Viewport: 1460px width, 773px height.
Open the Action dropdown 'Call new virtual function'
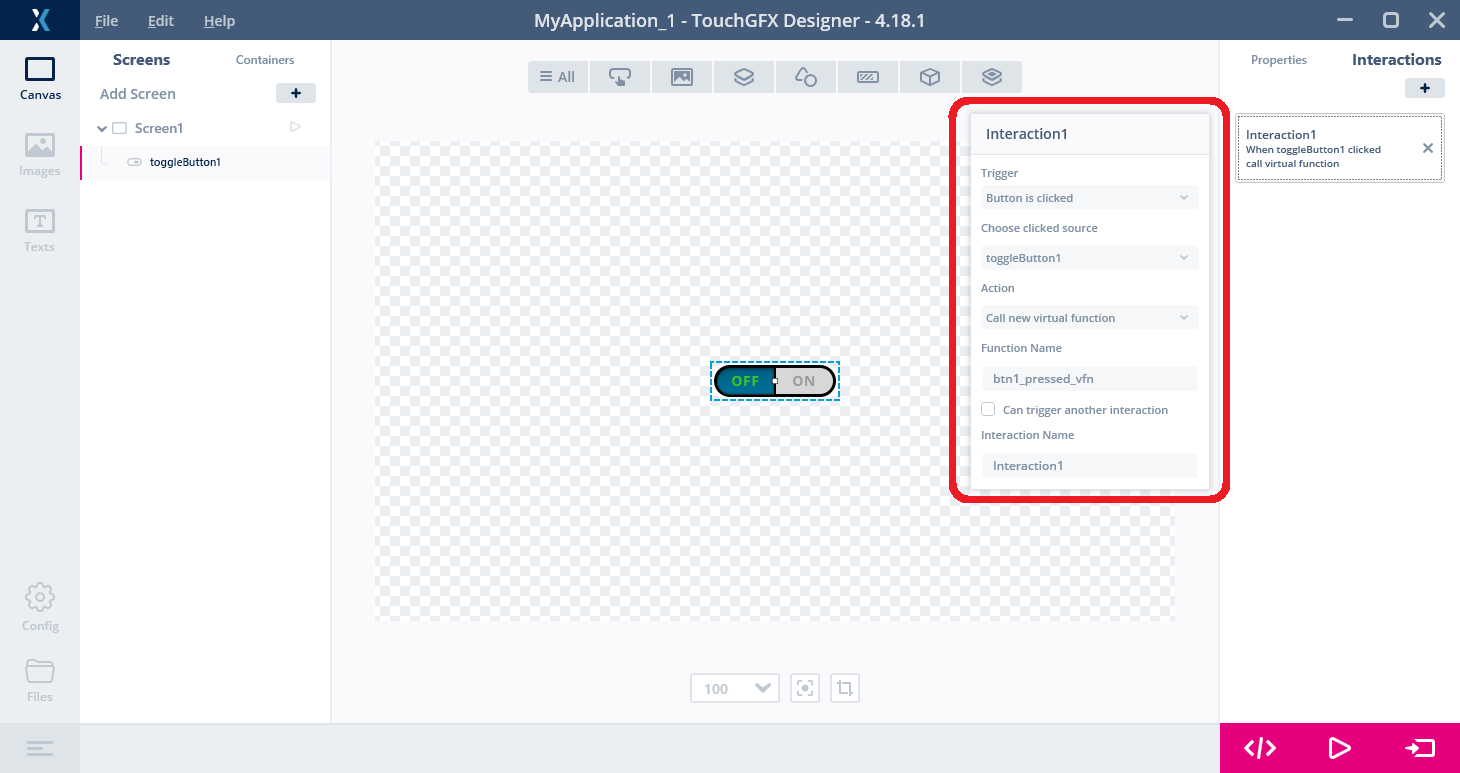pos(1089,317)
